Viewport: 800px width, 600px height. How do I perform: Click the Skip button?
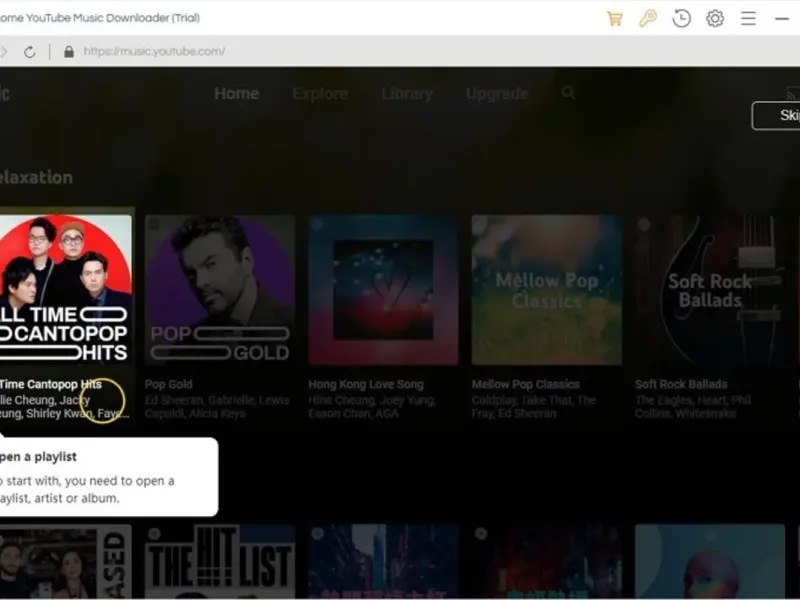pos(777,116)
